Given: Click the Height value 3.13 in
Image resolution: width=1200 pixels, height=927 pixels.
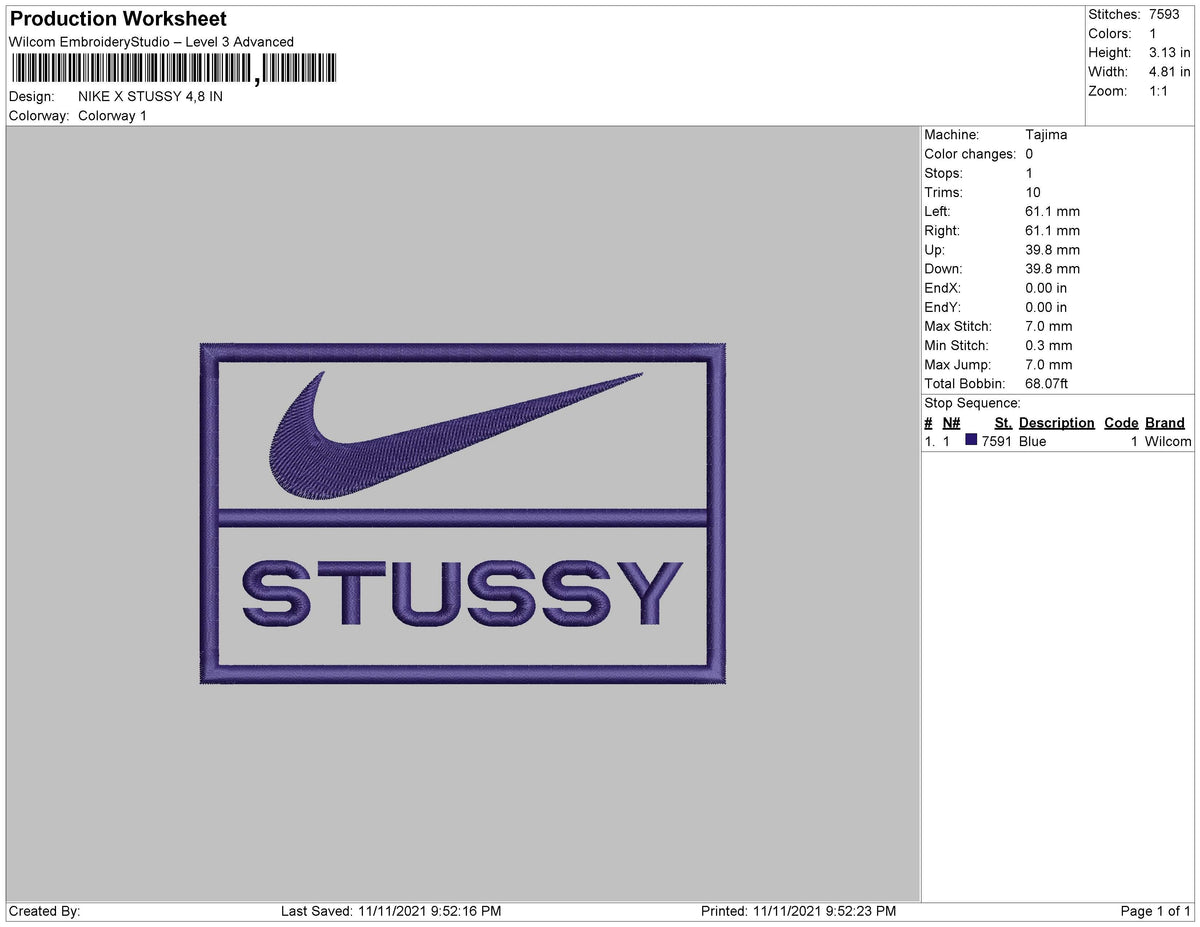Looking at the screenshot, I should pos(1170,53).
